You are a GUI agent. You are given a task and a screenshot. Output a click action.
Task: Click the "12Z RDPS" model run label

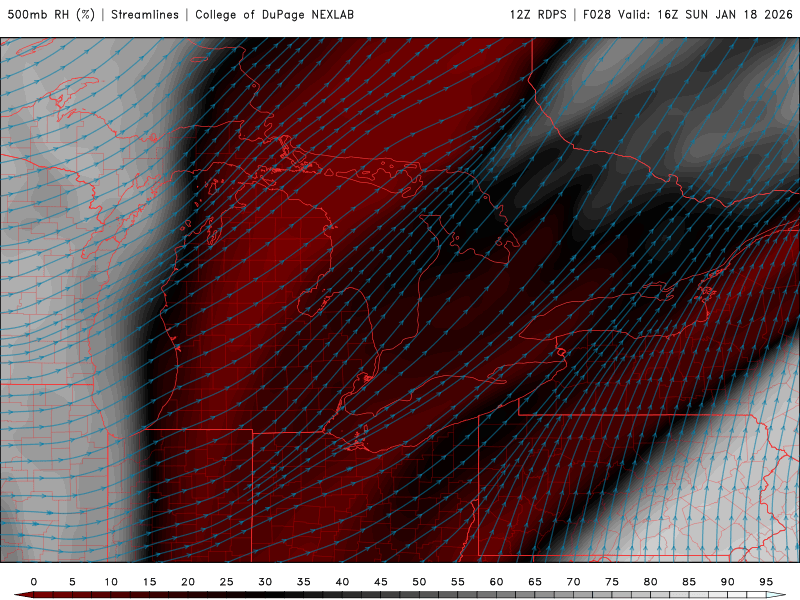click(538, 14)
